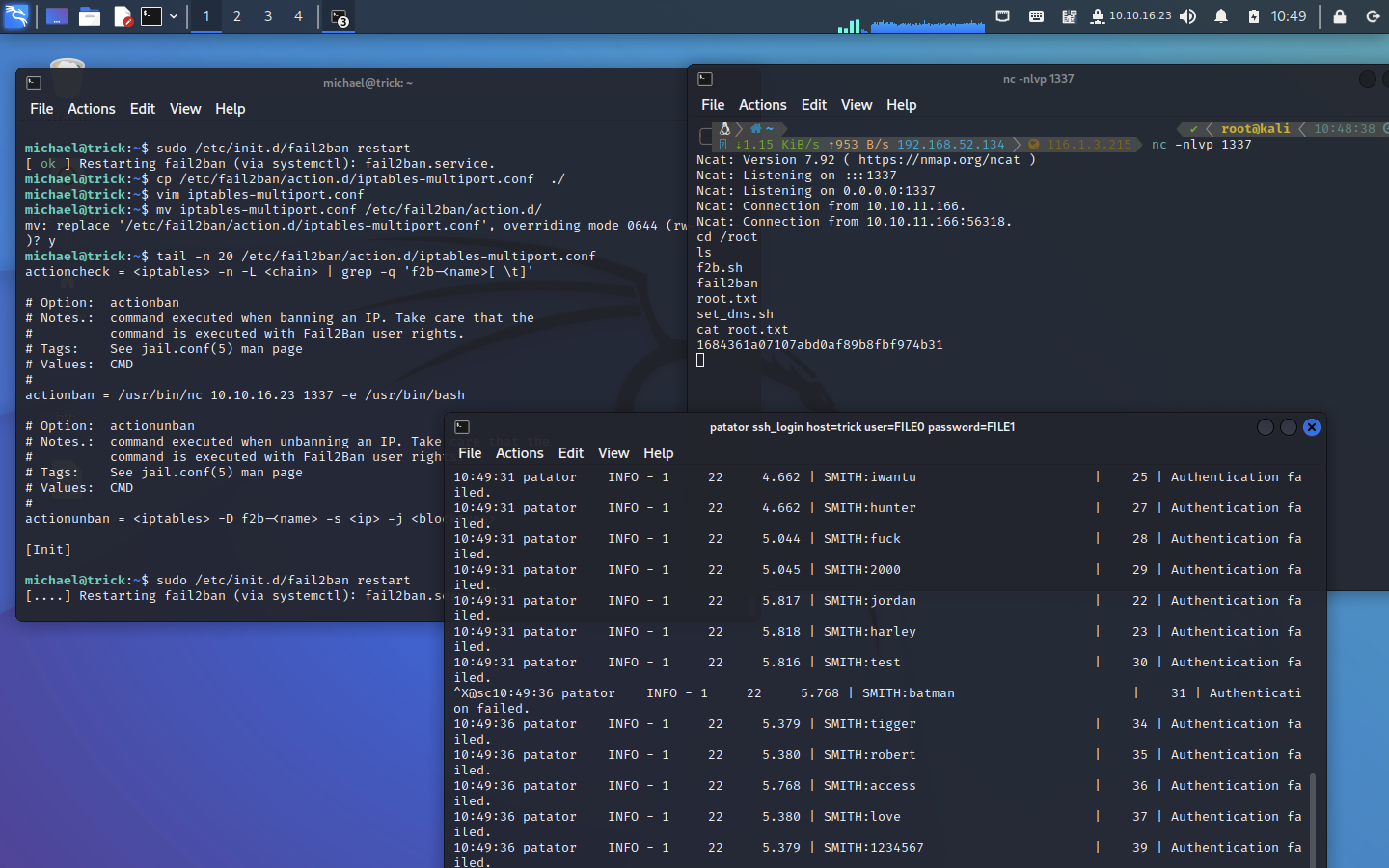Open Help menu in nc -nlvp terminal
The height and width of the screenshot is (868, 1389).
(x=901, y=105)
